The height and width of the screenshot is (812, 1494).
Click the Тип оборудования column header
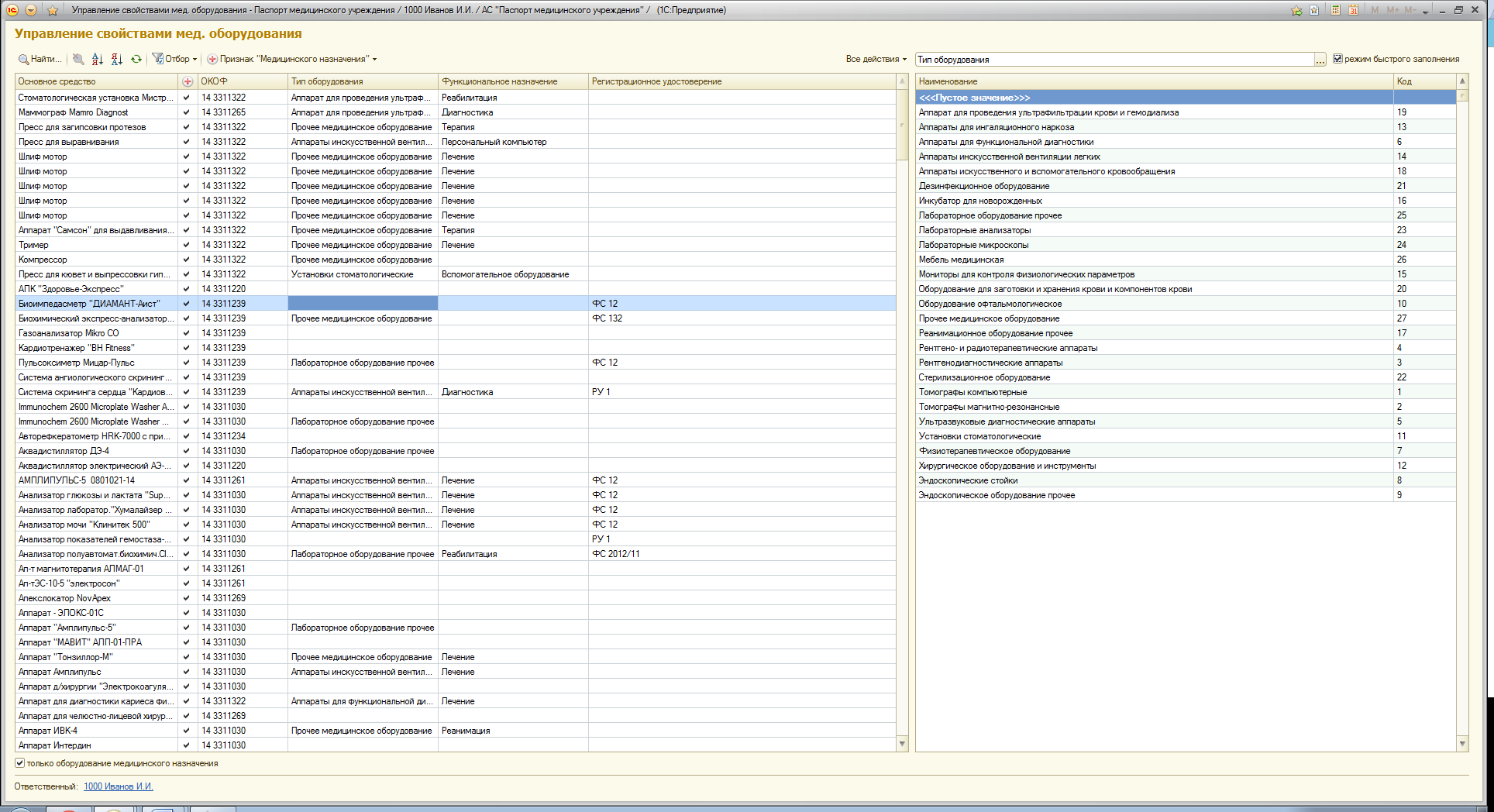coord(362,81)
